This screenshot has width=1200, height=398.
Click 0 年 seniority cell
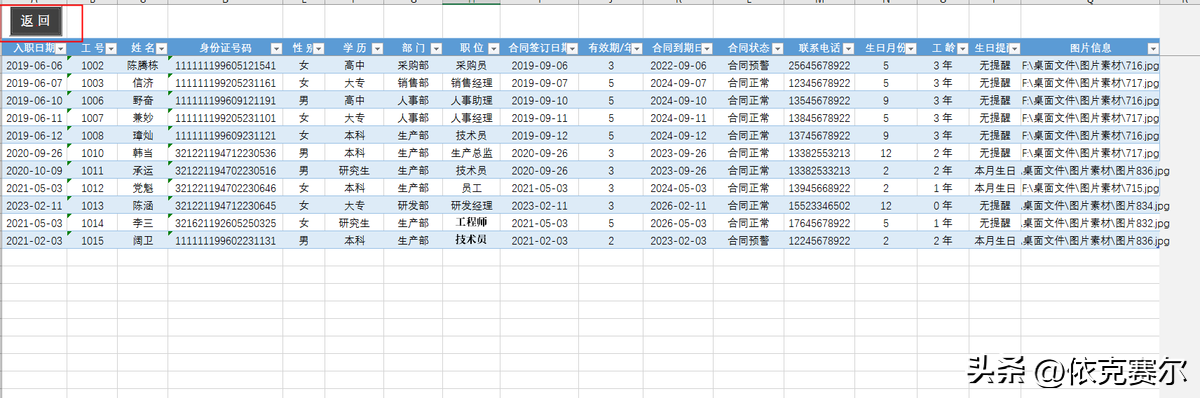coord(942,205)
